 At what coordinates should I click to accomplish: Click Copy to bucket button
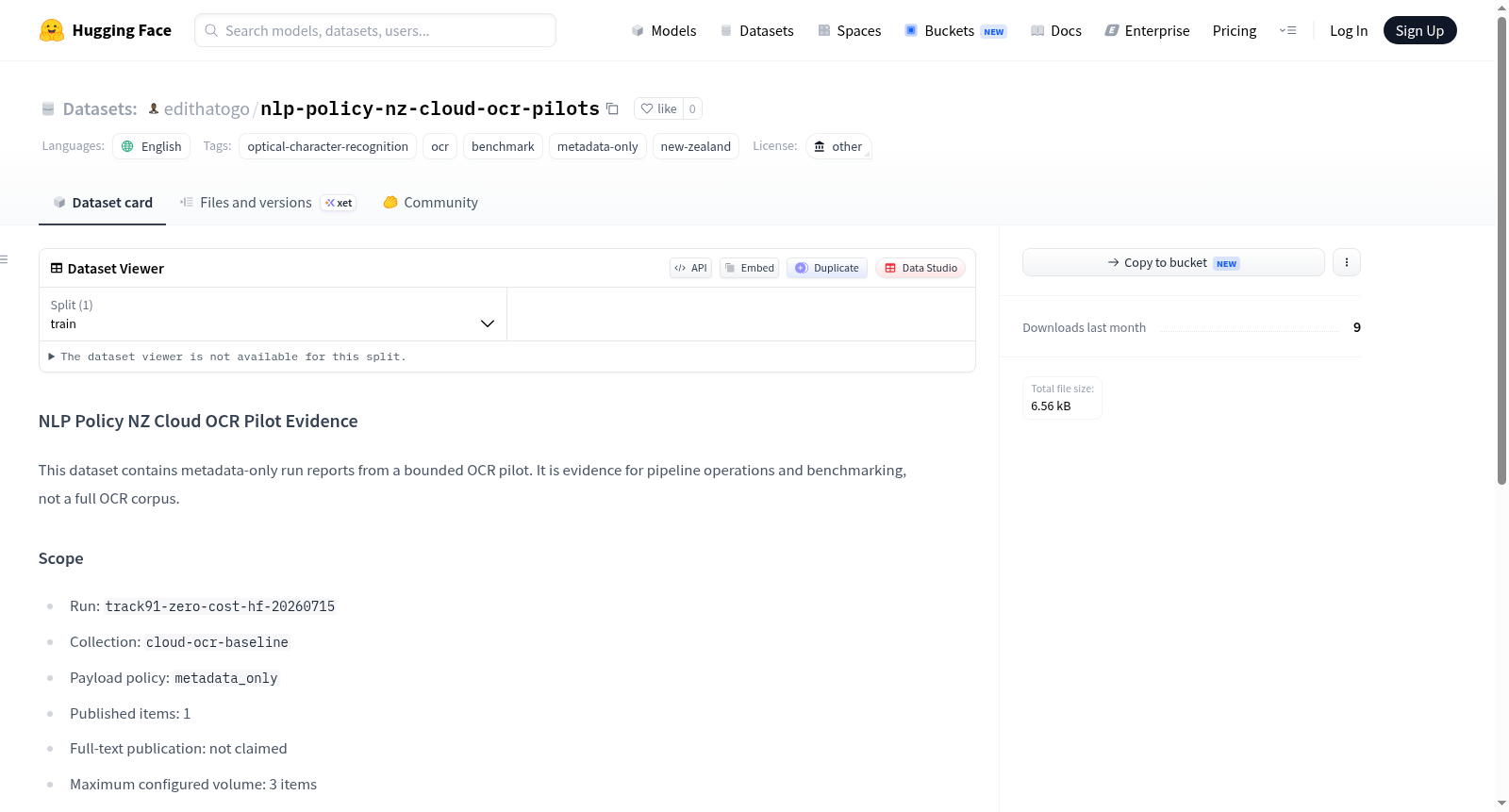1173,262
